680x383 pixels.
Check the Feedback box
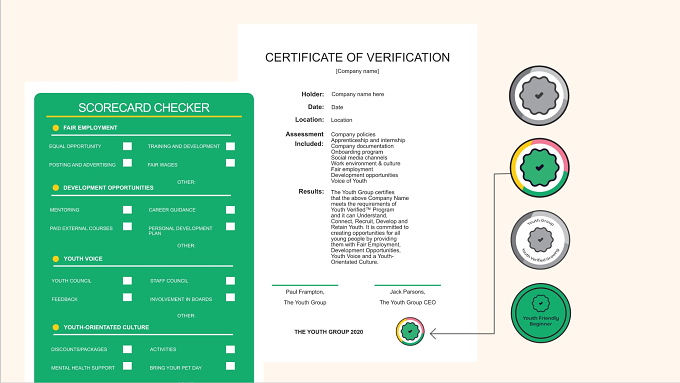pyautogui.click(x=127, y=297)
